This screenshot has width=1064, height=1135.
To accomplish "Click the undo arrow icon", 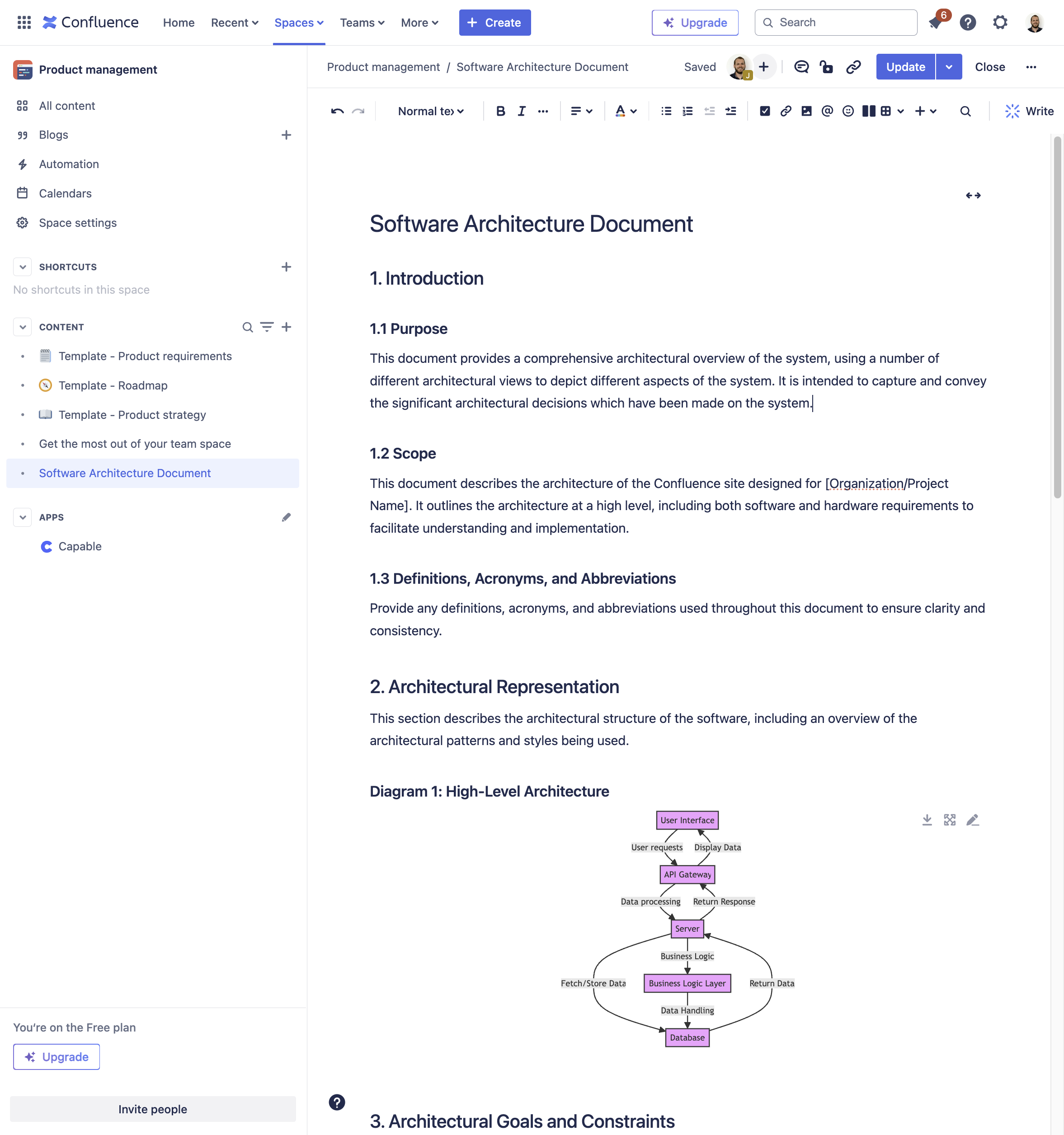I will coord(337,111).
